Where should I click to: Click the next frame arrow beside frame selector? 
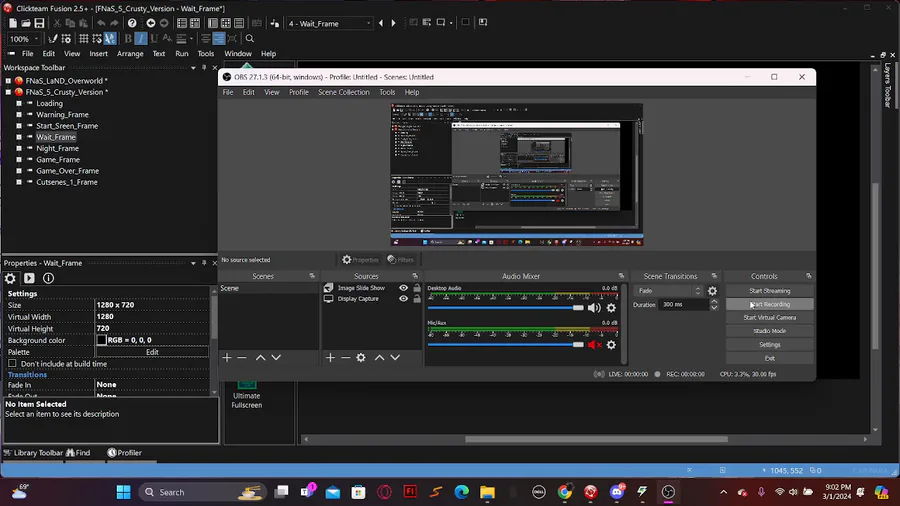(393, 23)
